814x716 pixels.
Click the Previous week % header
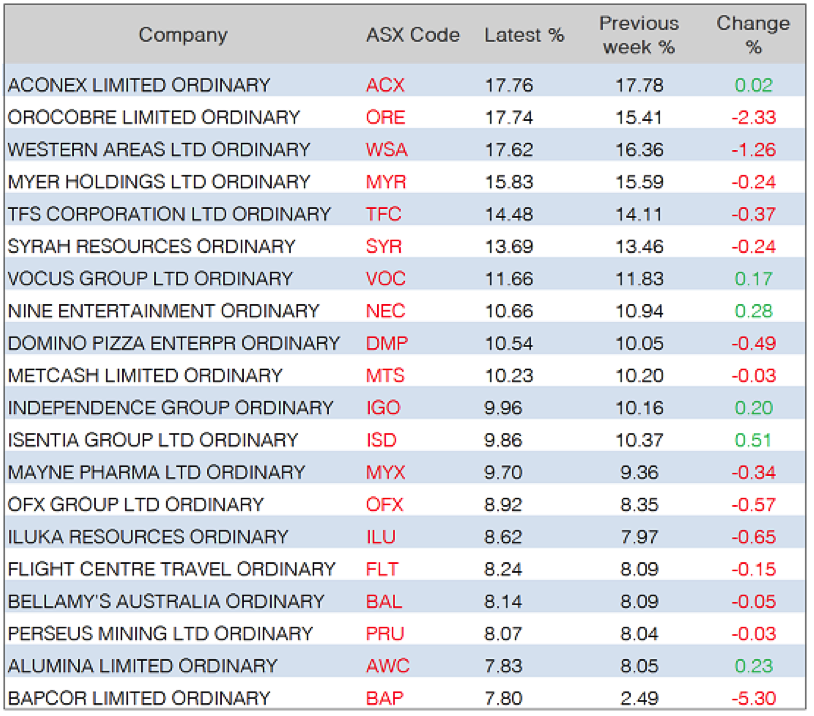tap(638, 35)
